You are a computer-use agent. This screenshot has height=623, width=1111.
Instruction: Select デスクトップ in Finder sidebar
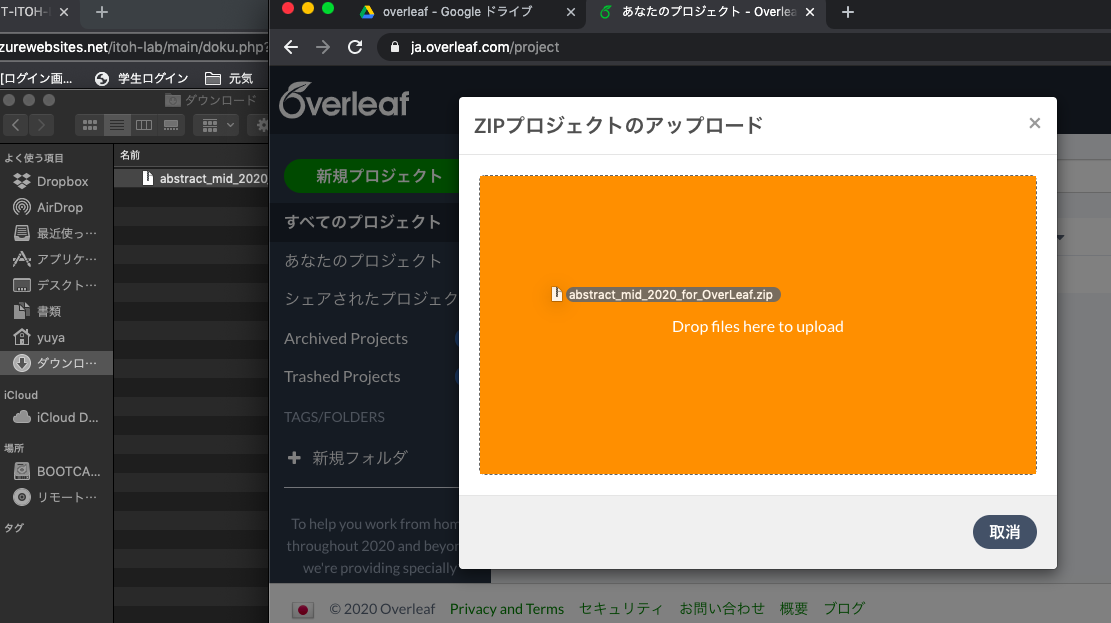57,285
